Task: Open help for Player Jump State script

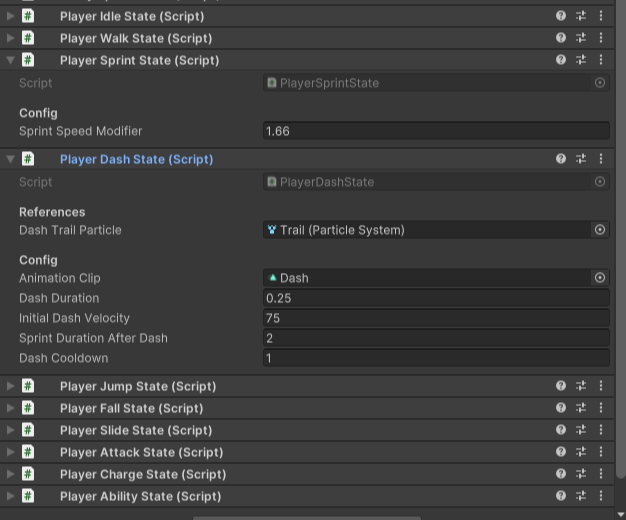Action: tap(561, 385)
